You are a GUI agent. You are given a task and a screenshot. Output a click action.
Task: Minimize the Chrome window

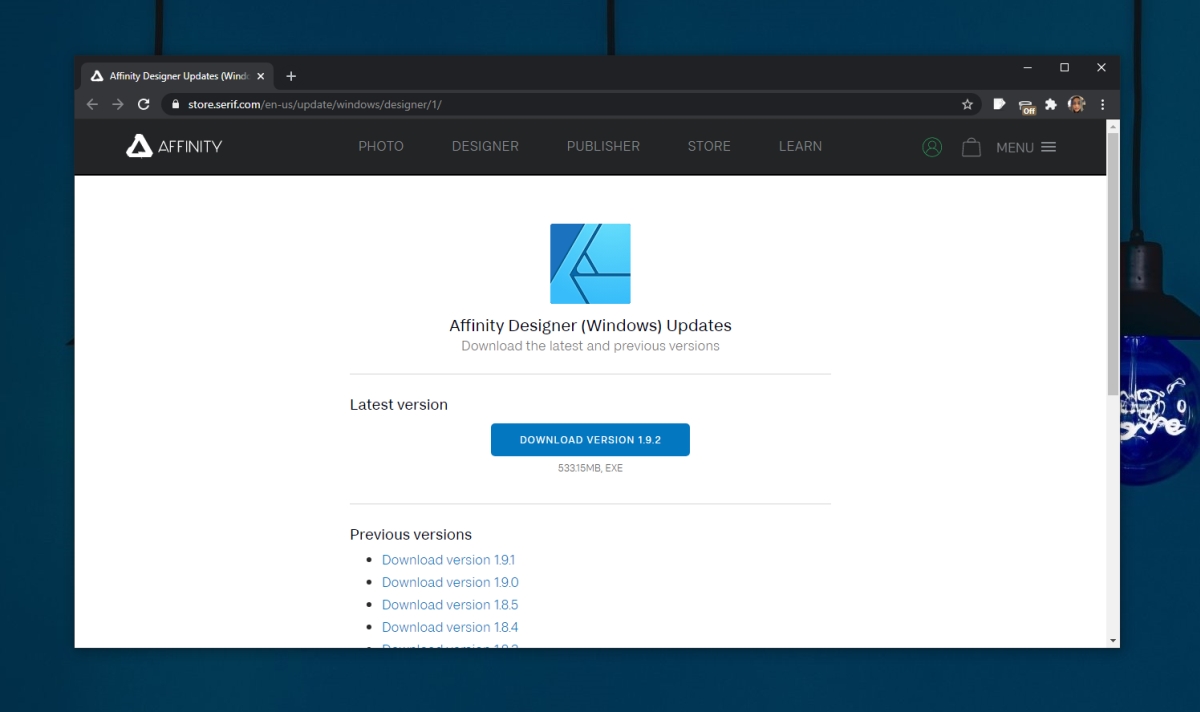point(1028,67)
